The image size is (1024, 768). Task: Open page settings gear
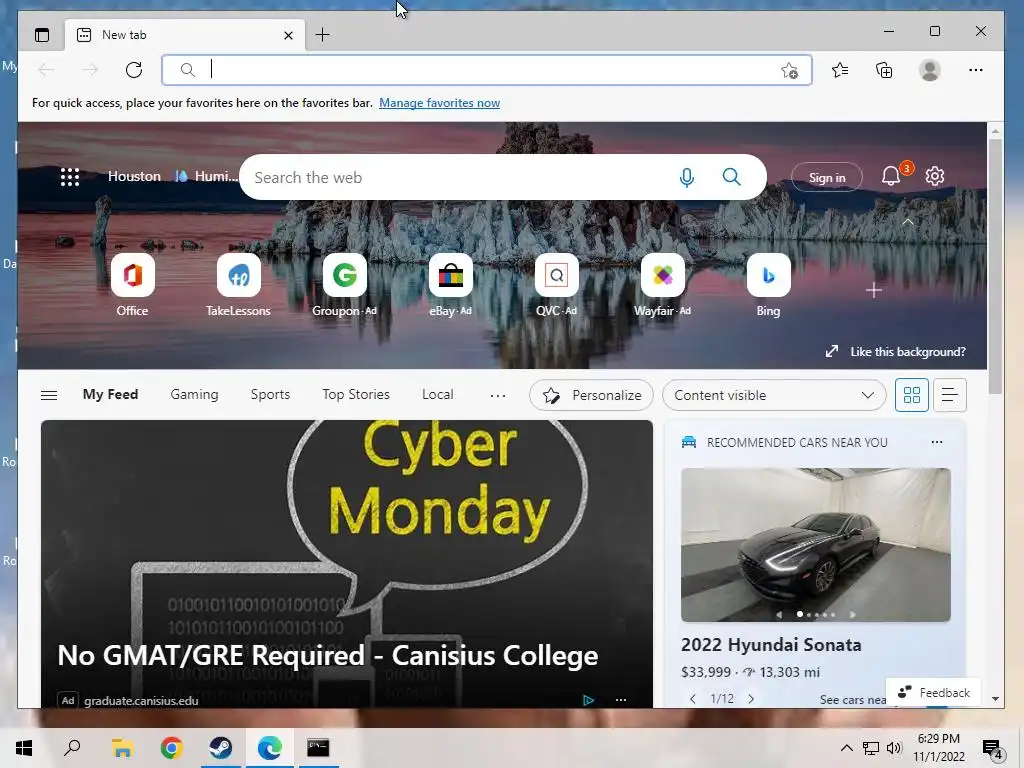click(935, 176)
